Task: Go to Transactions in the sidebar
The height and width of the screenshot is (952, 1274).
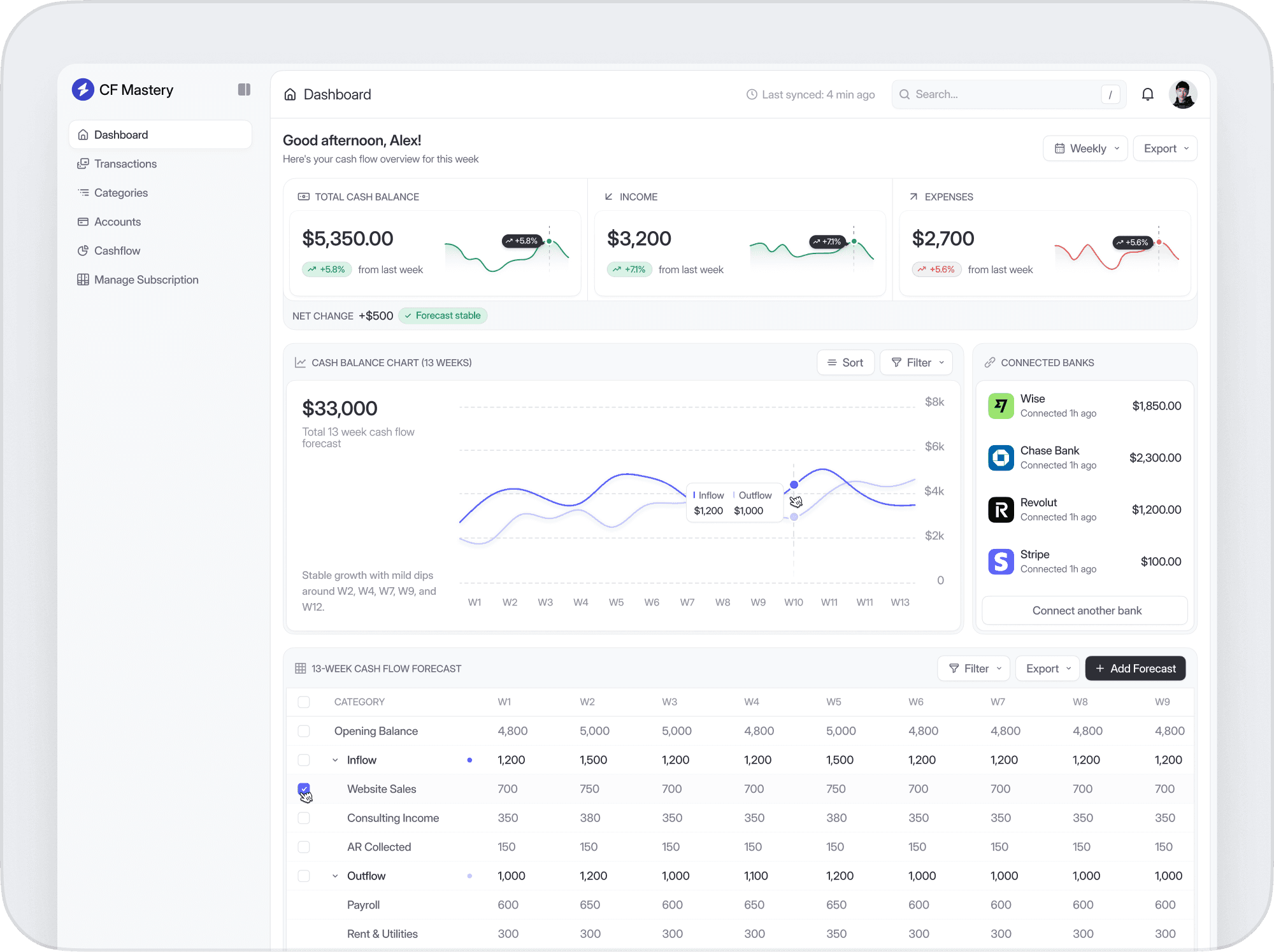Action: (x=125, y=164)
